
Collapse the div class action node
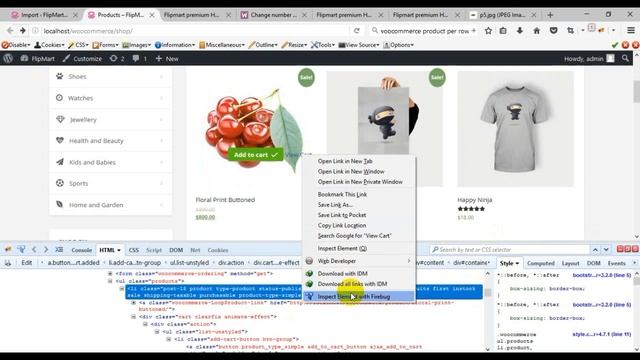tap(145, 324)
